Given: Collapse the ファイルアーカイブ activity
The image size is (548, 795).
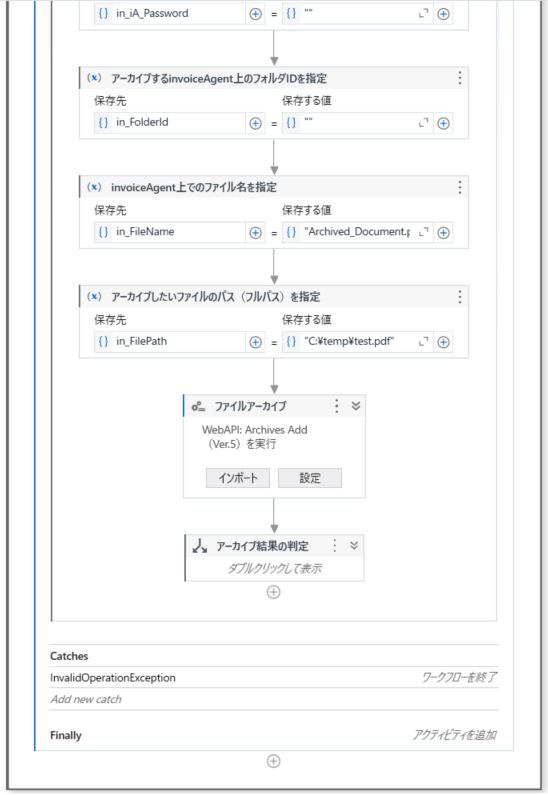Looking at the screenshot, I should [356, 406].
